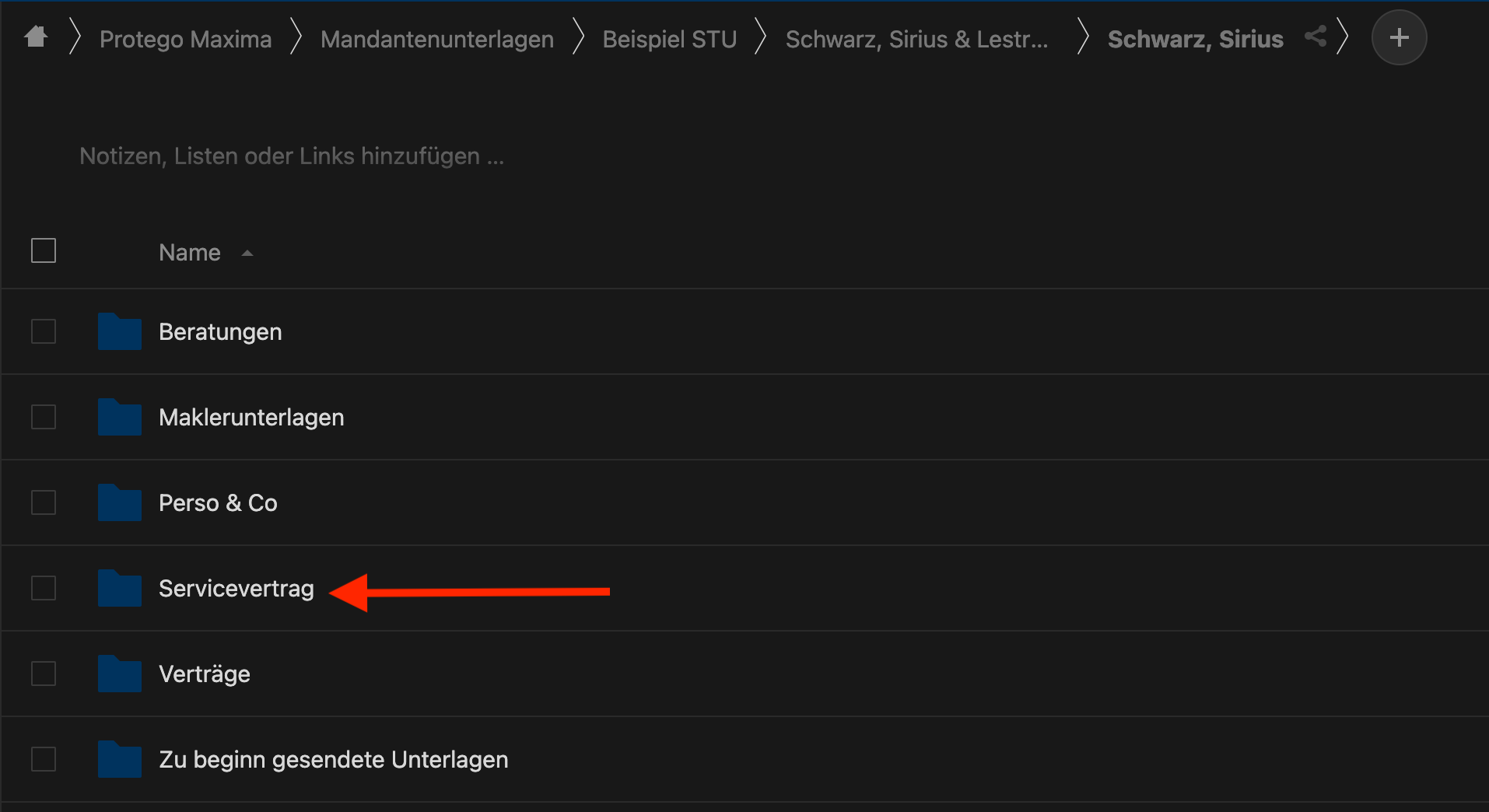1489x812 pixels.
Task: Open the Verträge folder
Action: [x=205, y=674]
